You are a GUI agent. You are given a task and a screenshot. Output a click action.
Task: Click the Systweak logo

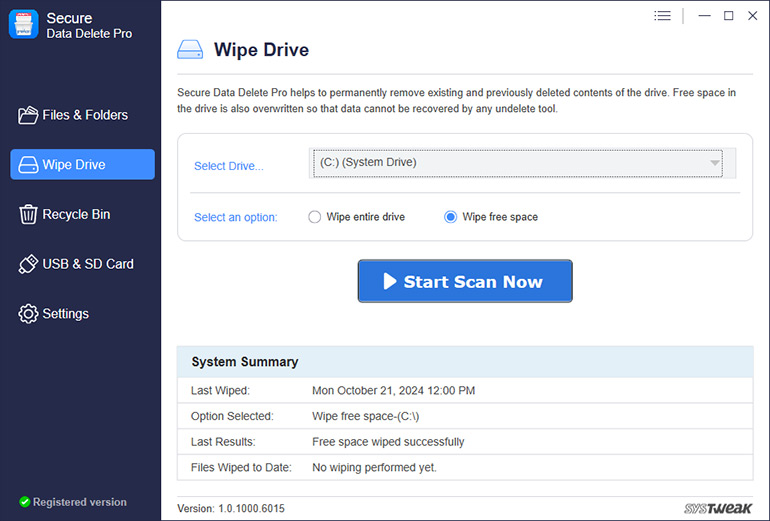point(718,508)
